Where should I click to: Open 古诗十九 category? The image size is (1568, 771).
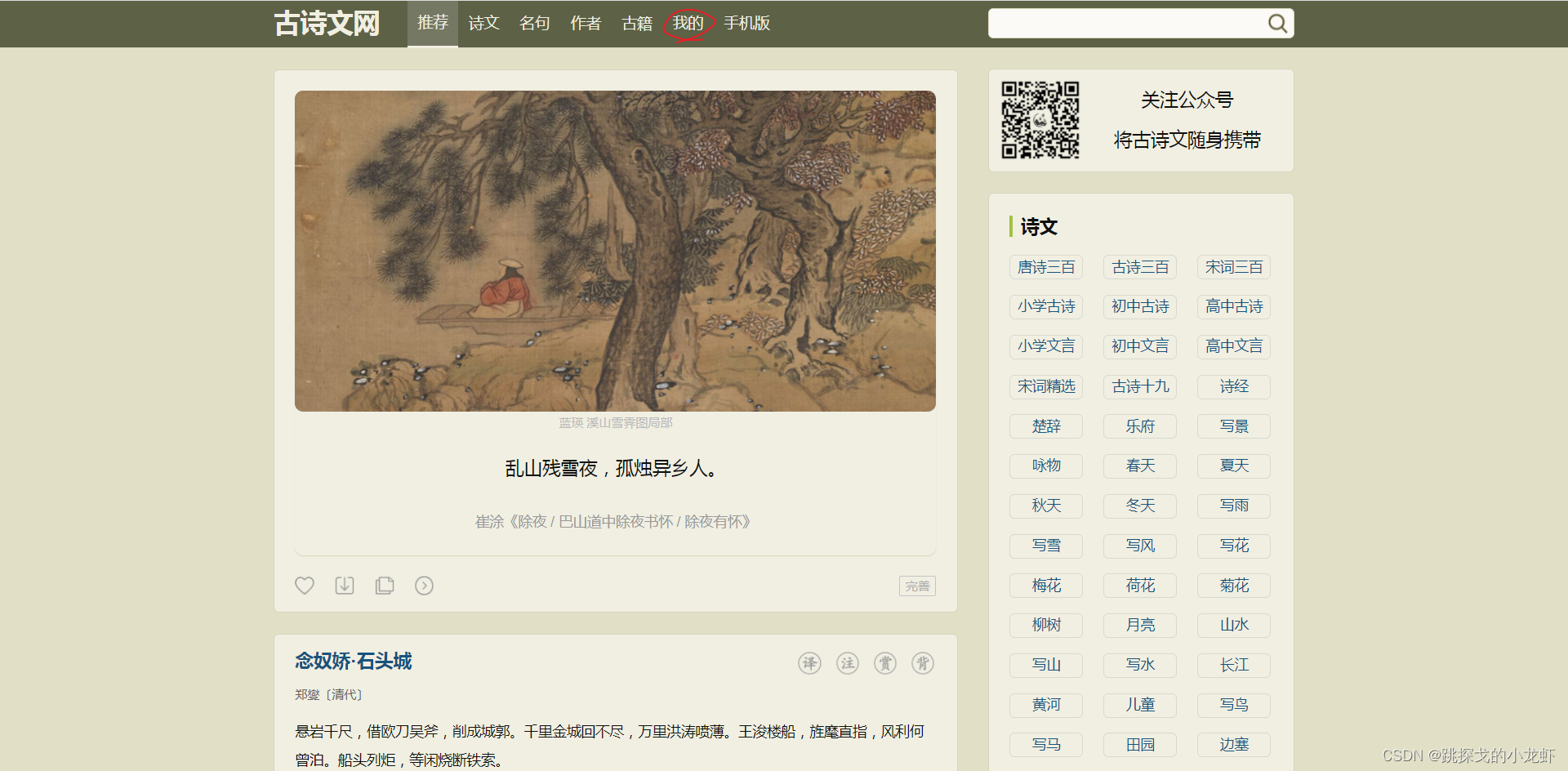(1140, 386)
